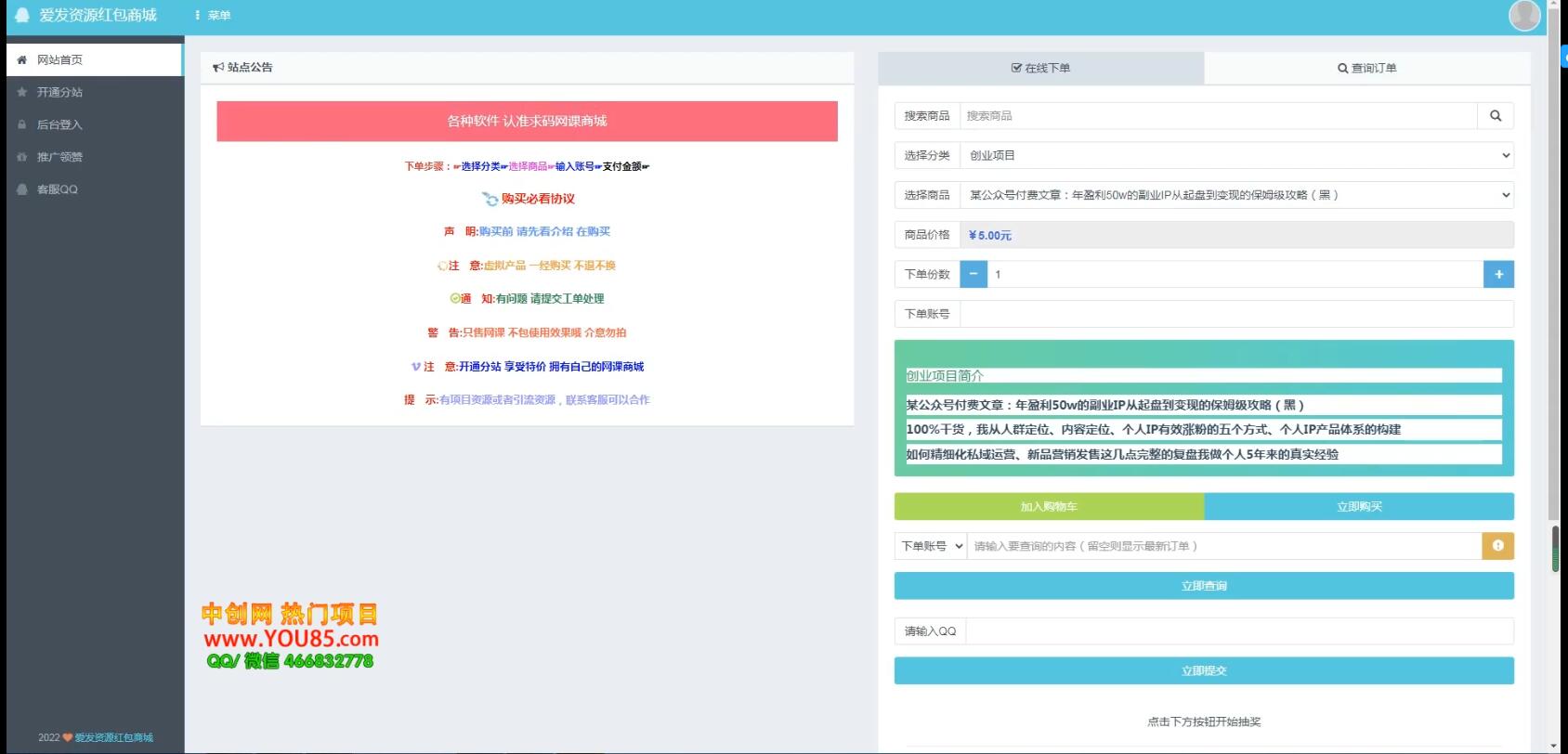Click the green 加入购物车 button
This screenshot has height=754, width=1568.
1049,507
